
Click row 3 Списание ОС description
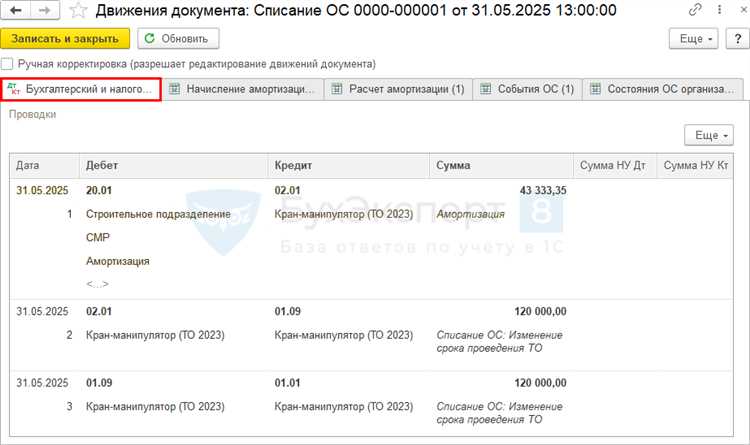(499, 413)
